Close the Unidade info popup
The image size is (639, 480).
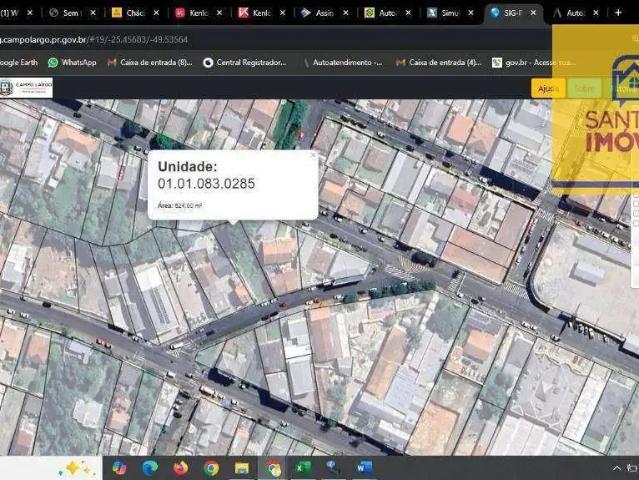click(x=312, y=155)
